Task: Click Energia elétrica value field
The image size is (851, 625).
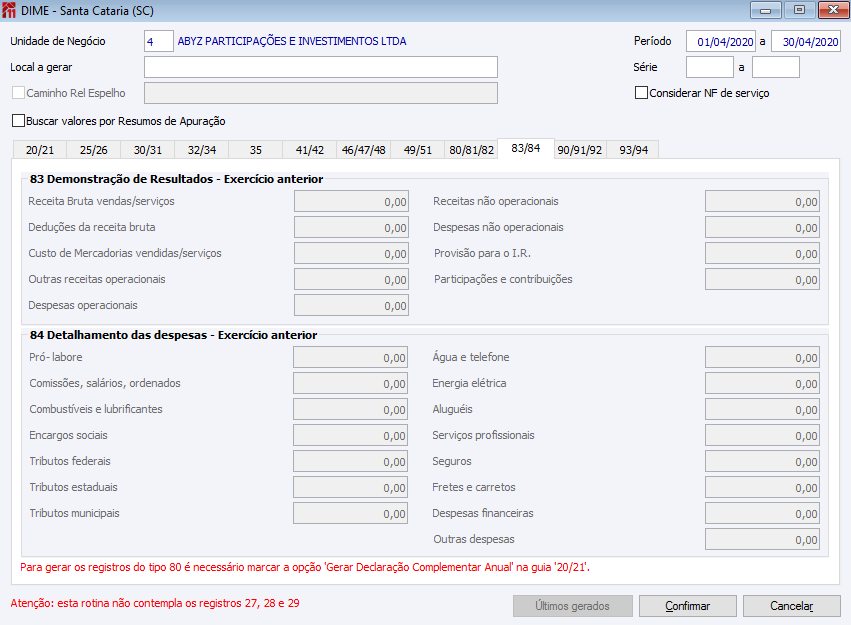Action: pos(762,384)
